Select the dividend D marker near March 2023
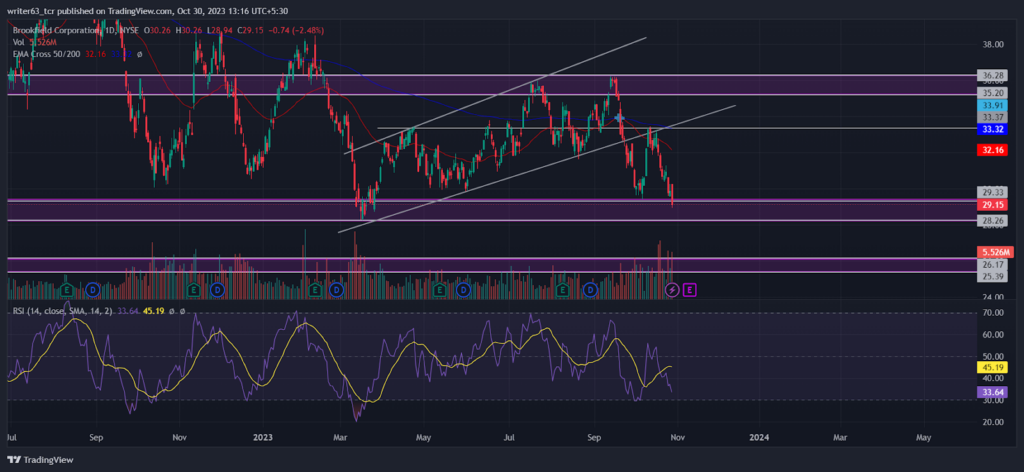1024x472 pixels. pos(336,289)
